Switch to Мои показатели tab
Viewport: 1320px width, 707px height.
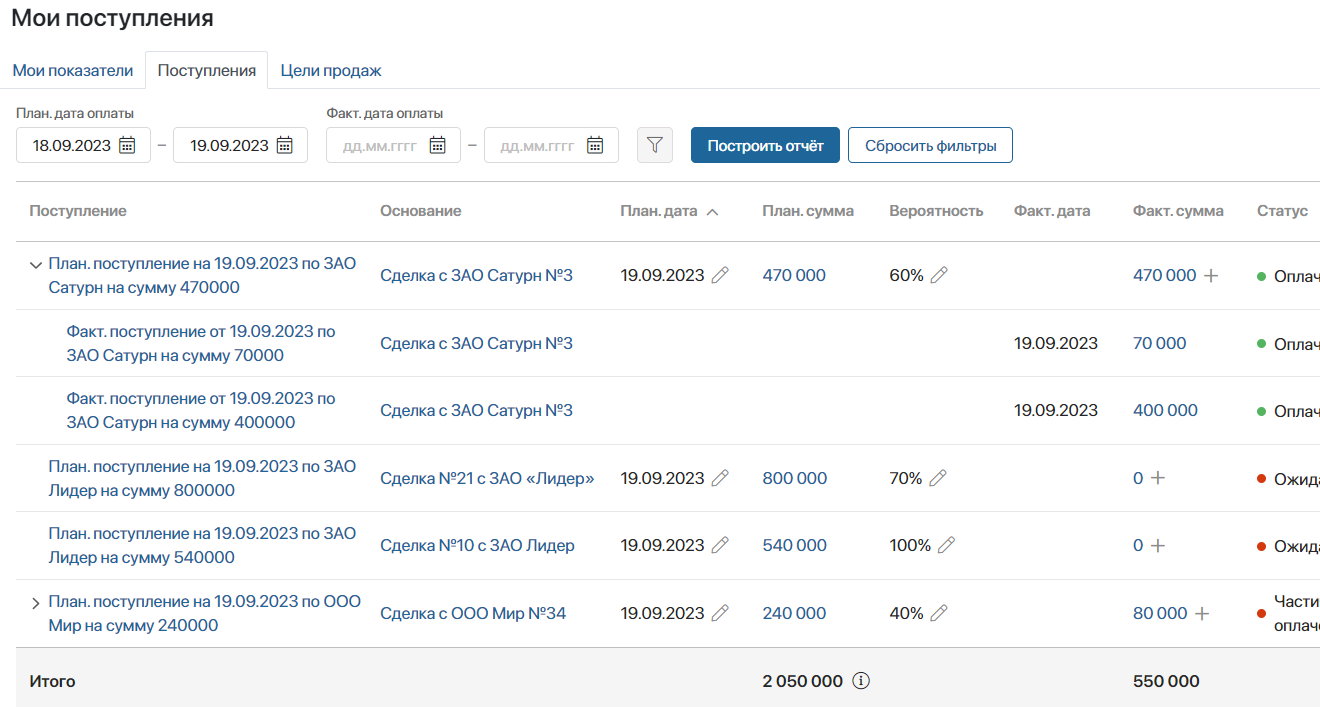(x=72, y=70)
